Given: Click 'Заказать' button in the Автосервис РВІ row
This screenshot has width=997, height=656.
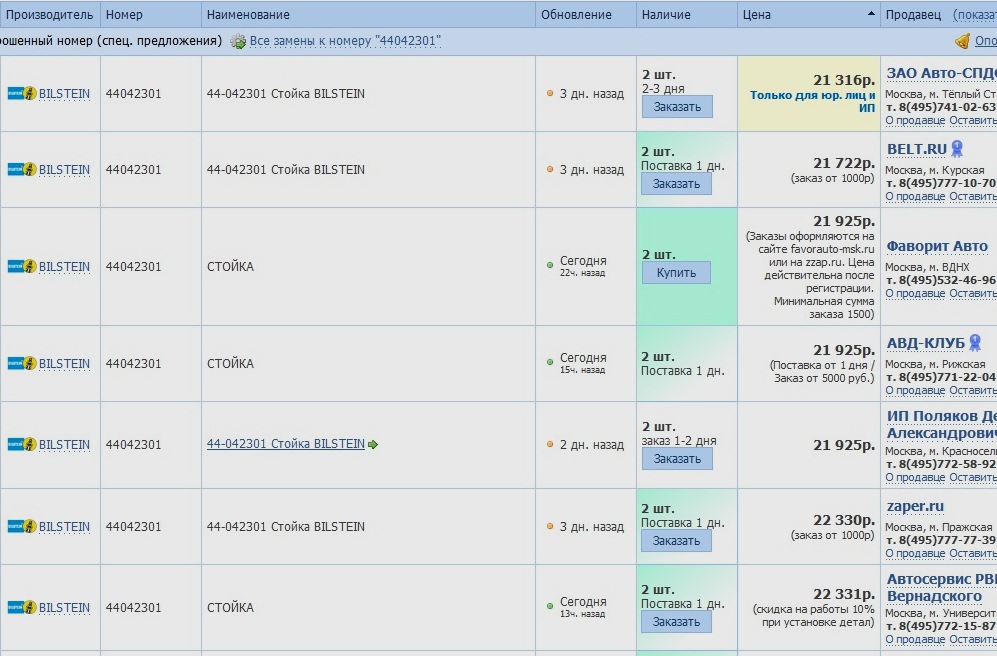Looking at the screenshot, I should (x=677, y=622).
